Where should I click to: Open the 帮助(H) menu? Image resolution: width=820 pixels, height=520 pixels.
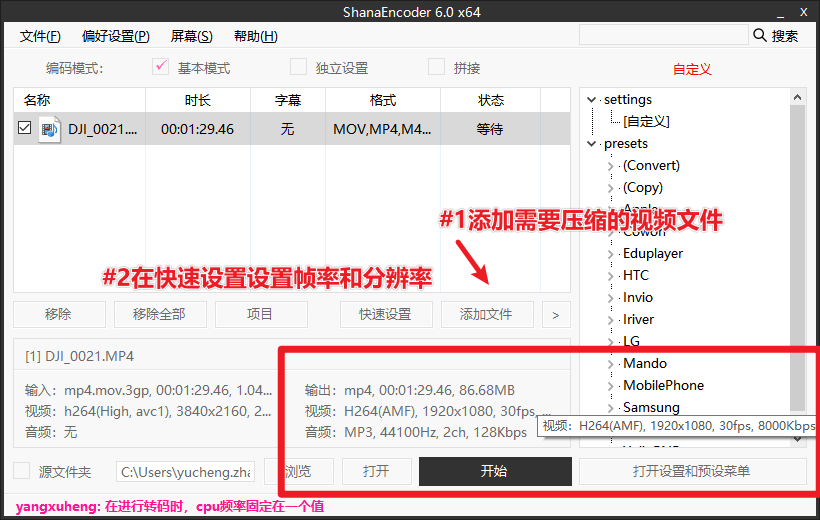256,36
